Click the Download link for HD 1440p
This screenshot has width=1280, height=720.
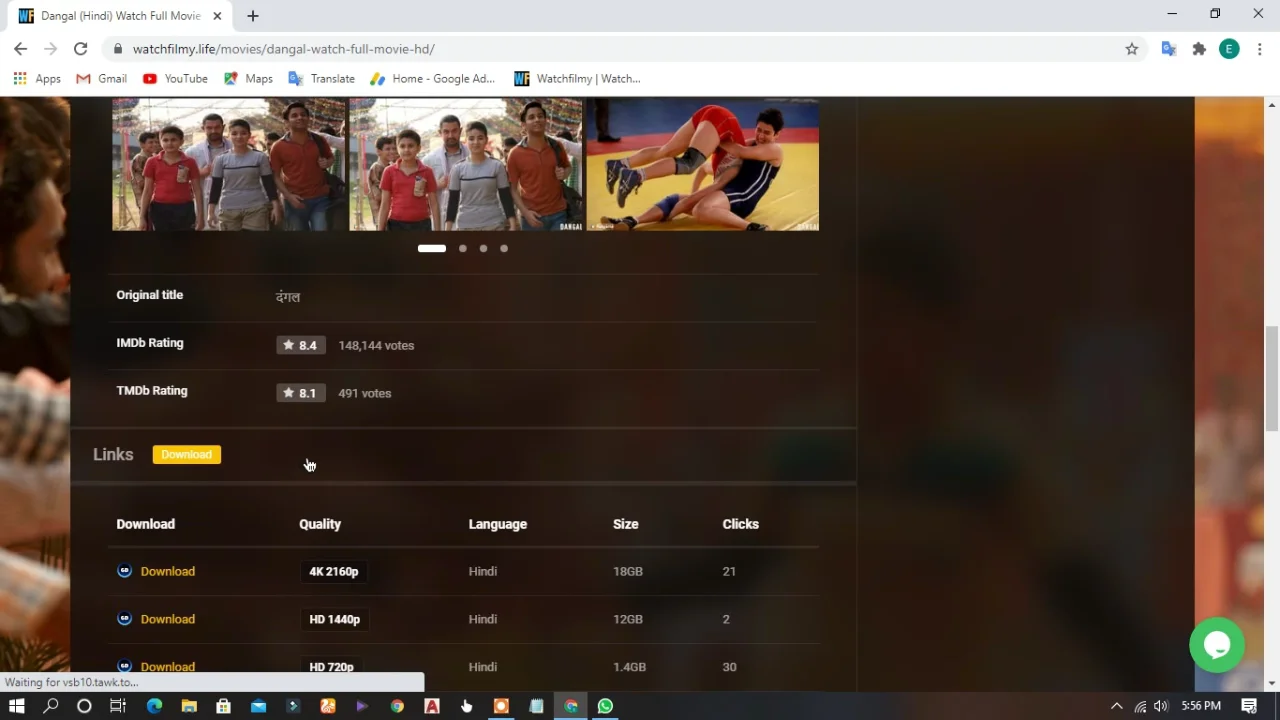click(168, 619)
